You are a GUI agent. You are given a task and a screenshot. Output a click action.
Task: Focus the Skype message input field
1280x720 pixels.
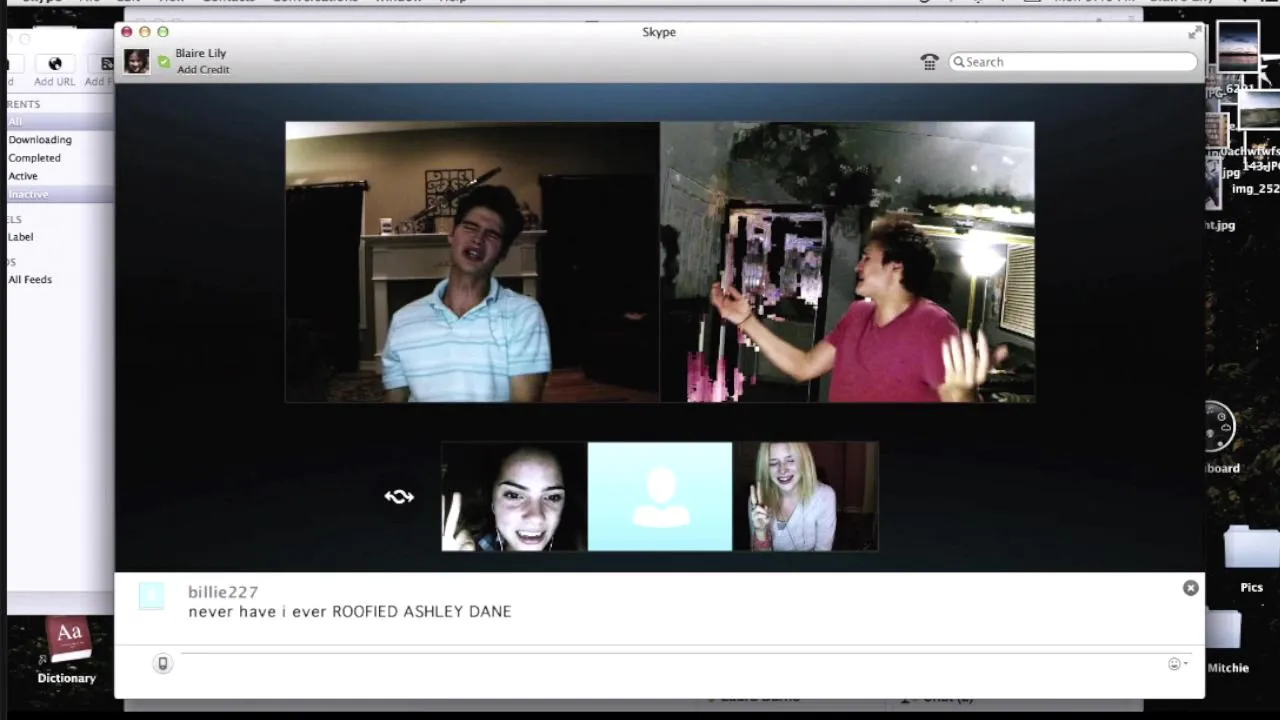[670, 663]
